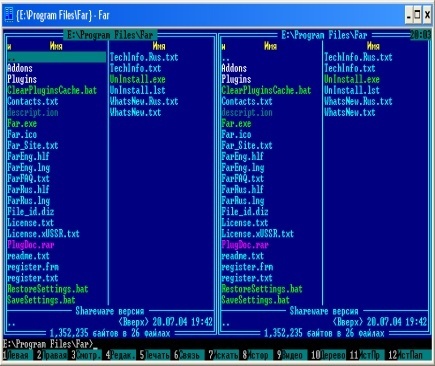Select License.txt in left panel
Viewport: 435px width, 366px height.
click(30, 222)
